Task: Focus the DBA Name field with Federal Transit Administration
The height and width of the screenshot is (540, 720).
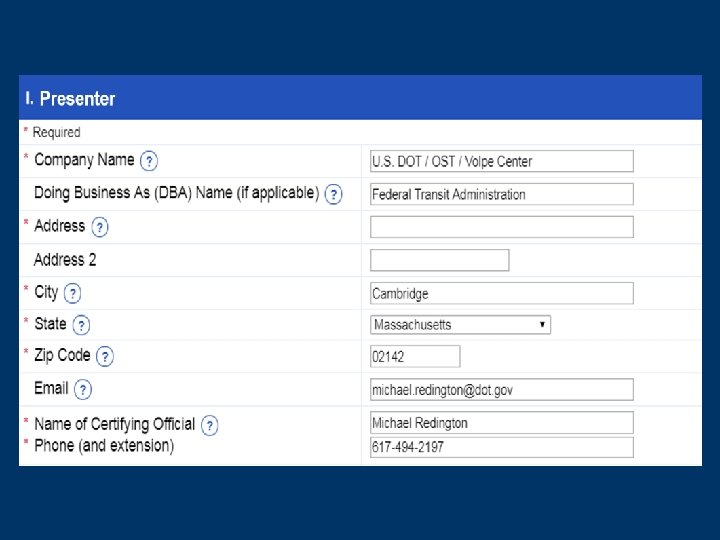Action: click(x=501, y=194)
